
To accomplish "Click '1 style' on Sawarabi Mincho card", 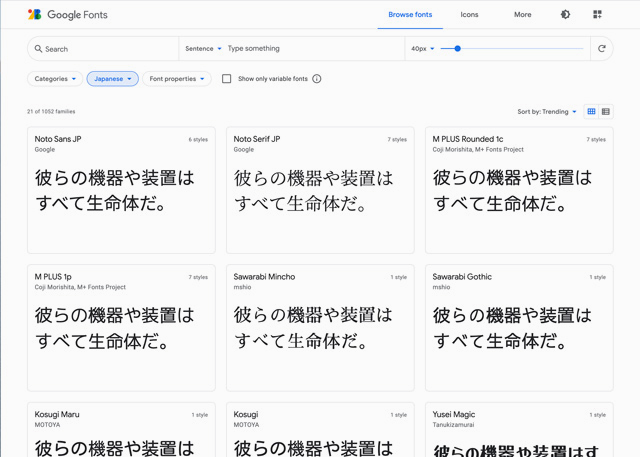I will [x=399, y=277].
